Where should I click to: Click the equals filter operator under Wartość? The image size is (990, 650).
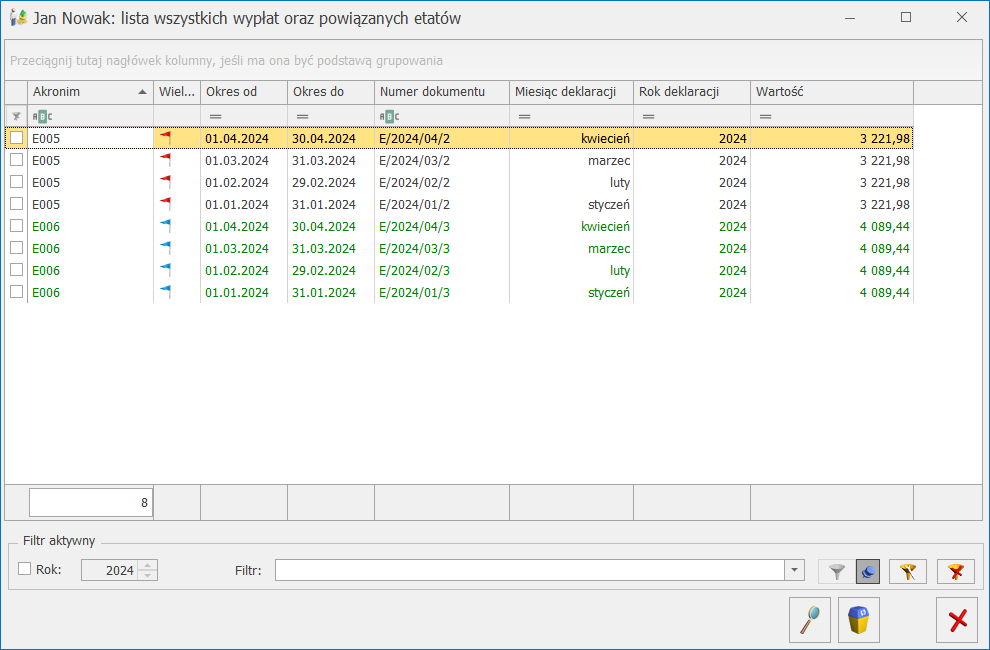click(x=766, y=116)
